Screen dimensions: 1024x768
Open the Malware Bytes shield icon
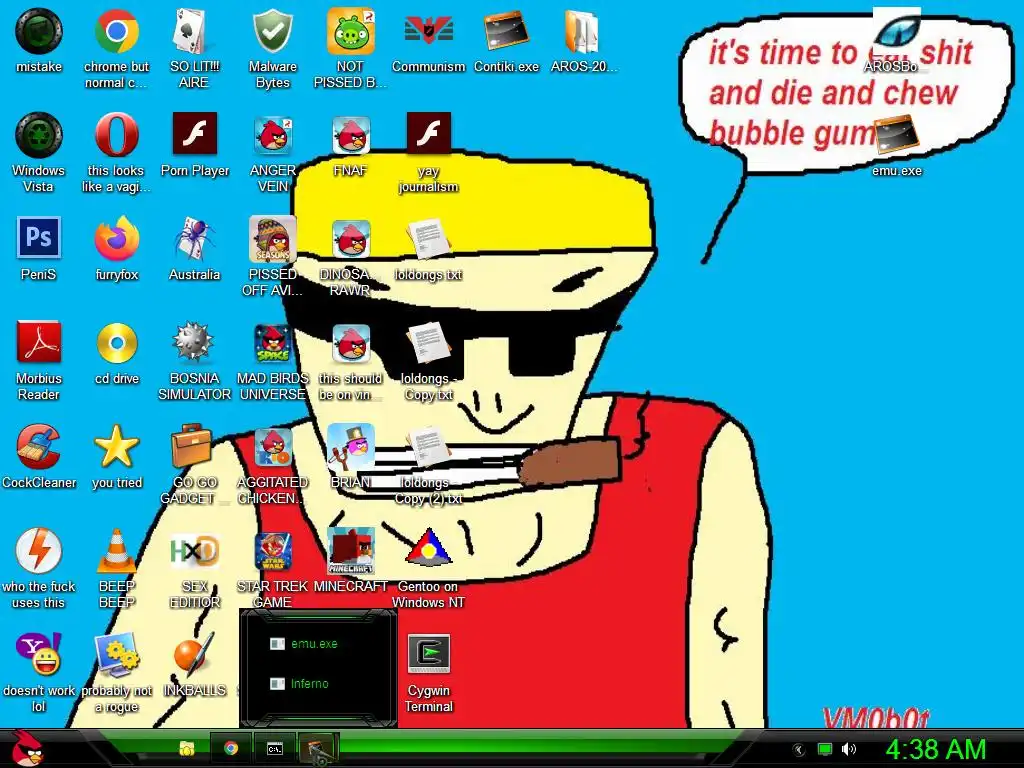[x=272, y=31]
